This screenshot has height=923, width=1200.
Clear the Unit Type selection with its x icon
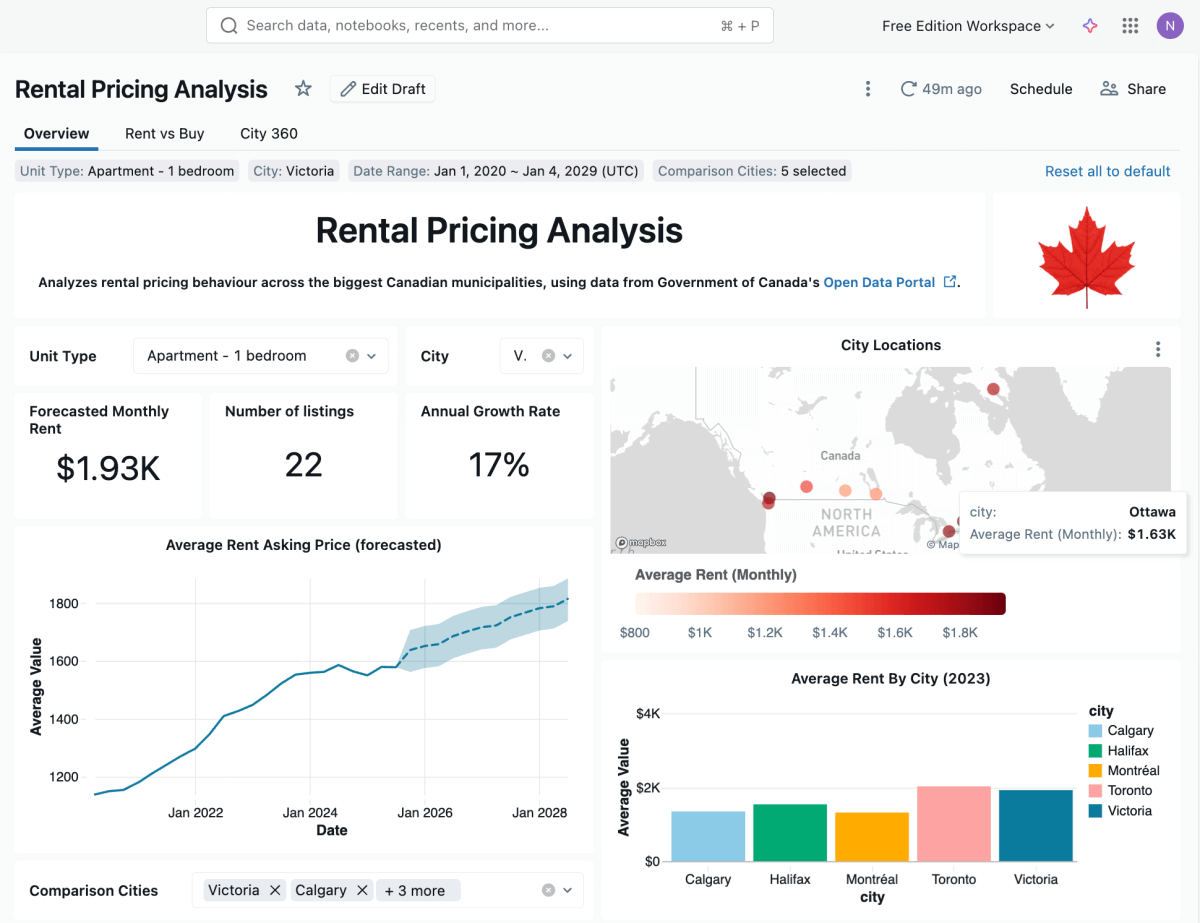(x=354, y=355)
